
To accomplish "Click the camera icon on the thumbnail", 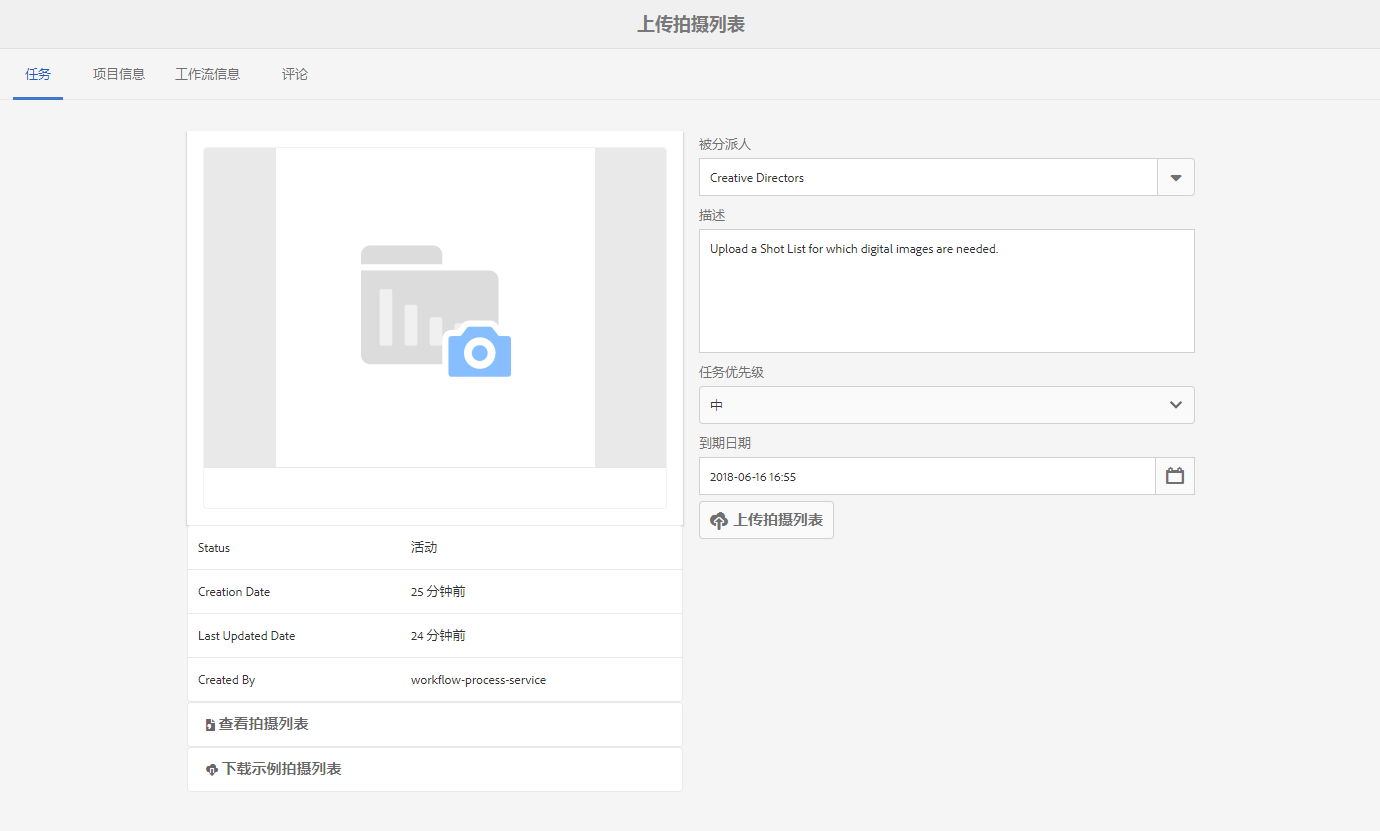I will click(x=480, y=350).
